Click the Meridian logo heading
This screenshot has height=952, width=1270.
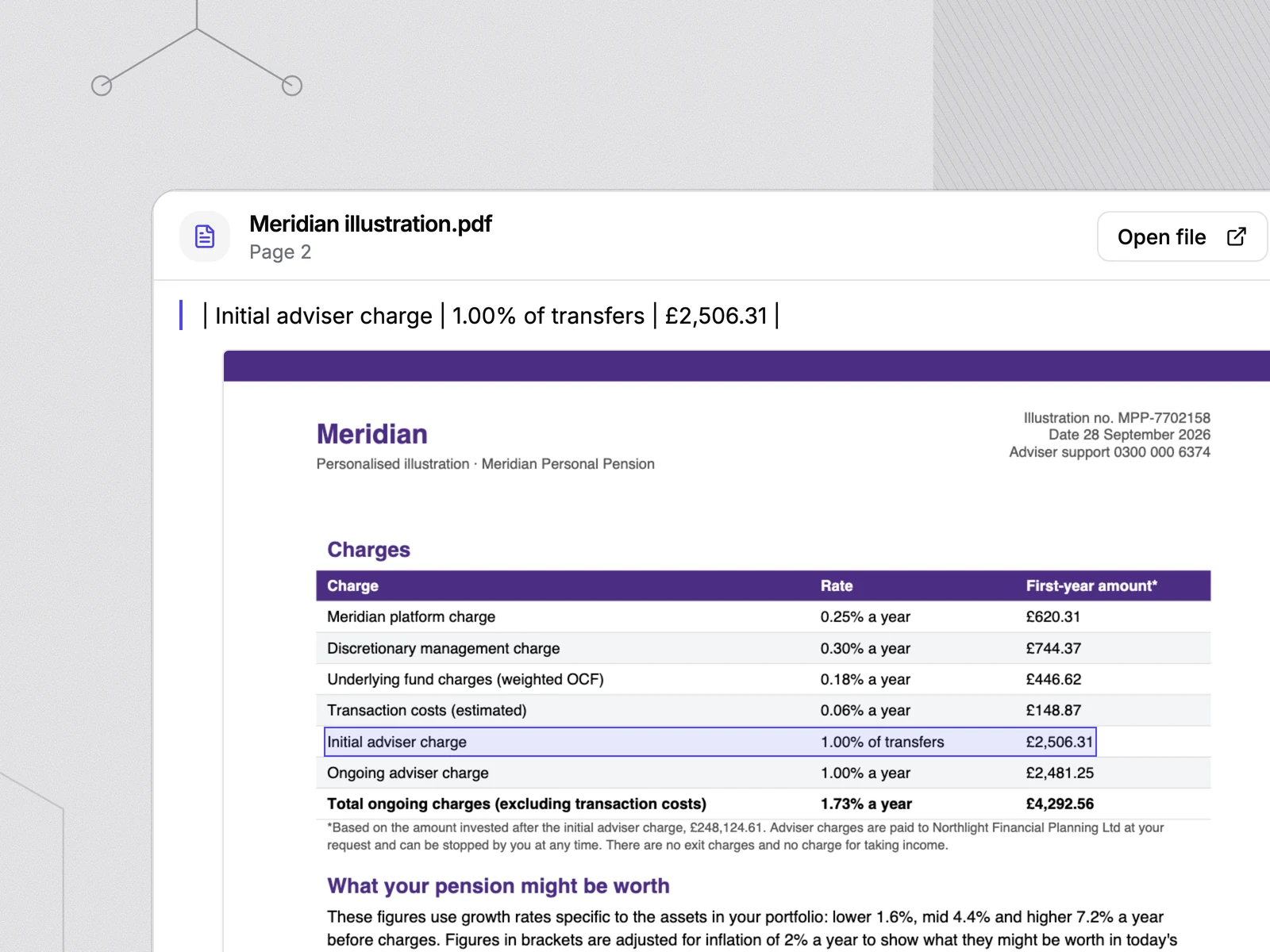tap(372, 434)
